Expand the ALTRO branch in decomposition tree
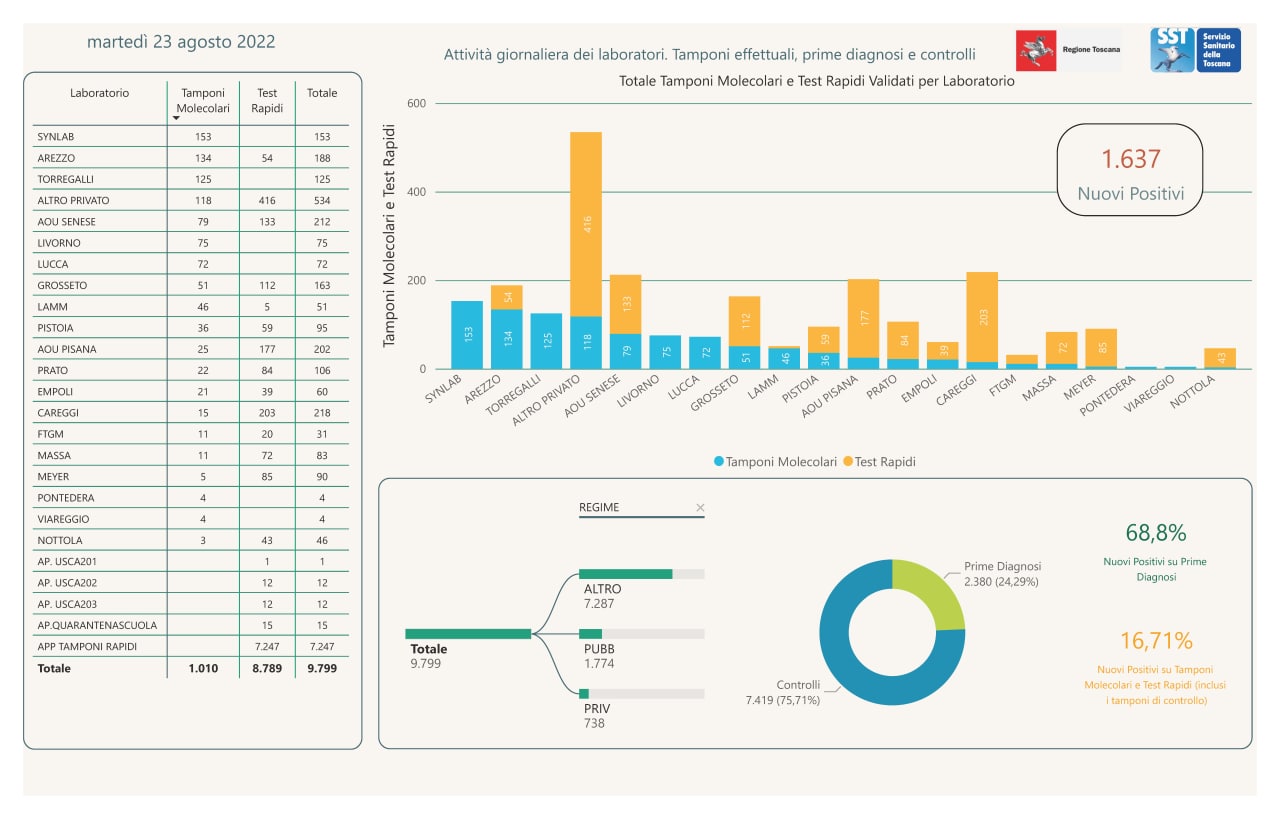Screen dimensions: 1280x818 point(641,574)
